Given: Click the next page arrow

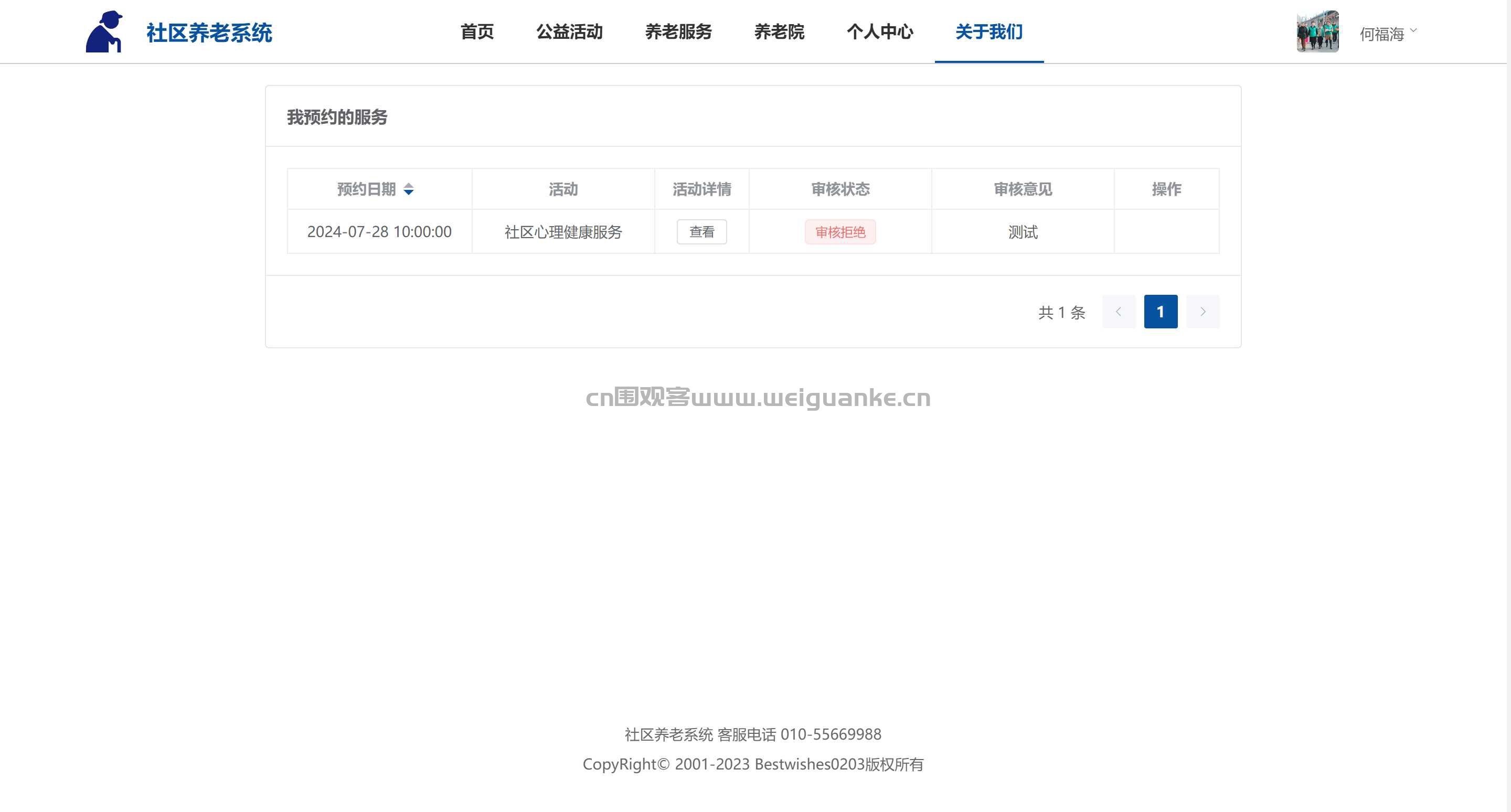Looking at the screenshot, I should pyautogui.click(x=1203, y=312).
